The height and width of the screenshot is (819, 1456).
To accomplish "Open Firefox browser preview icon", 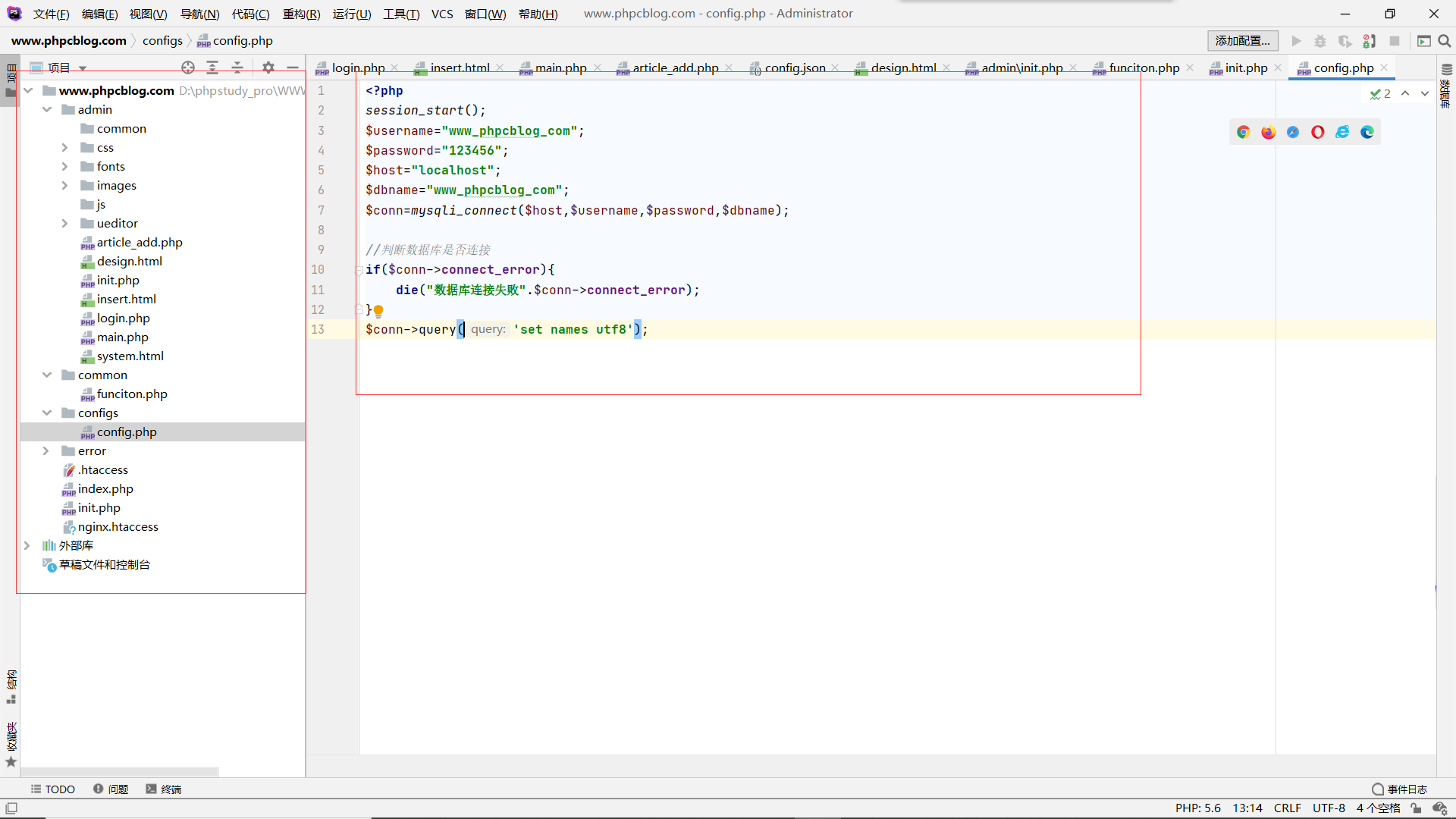I will (1269, 132).
